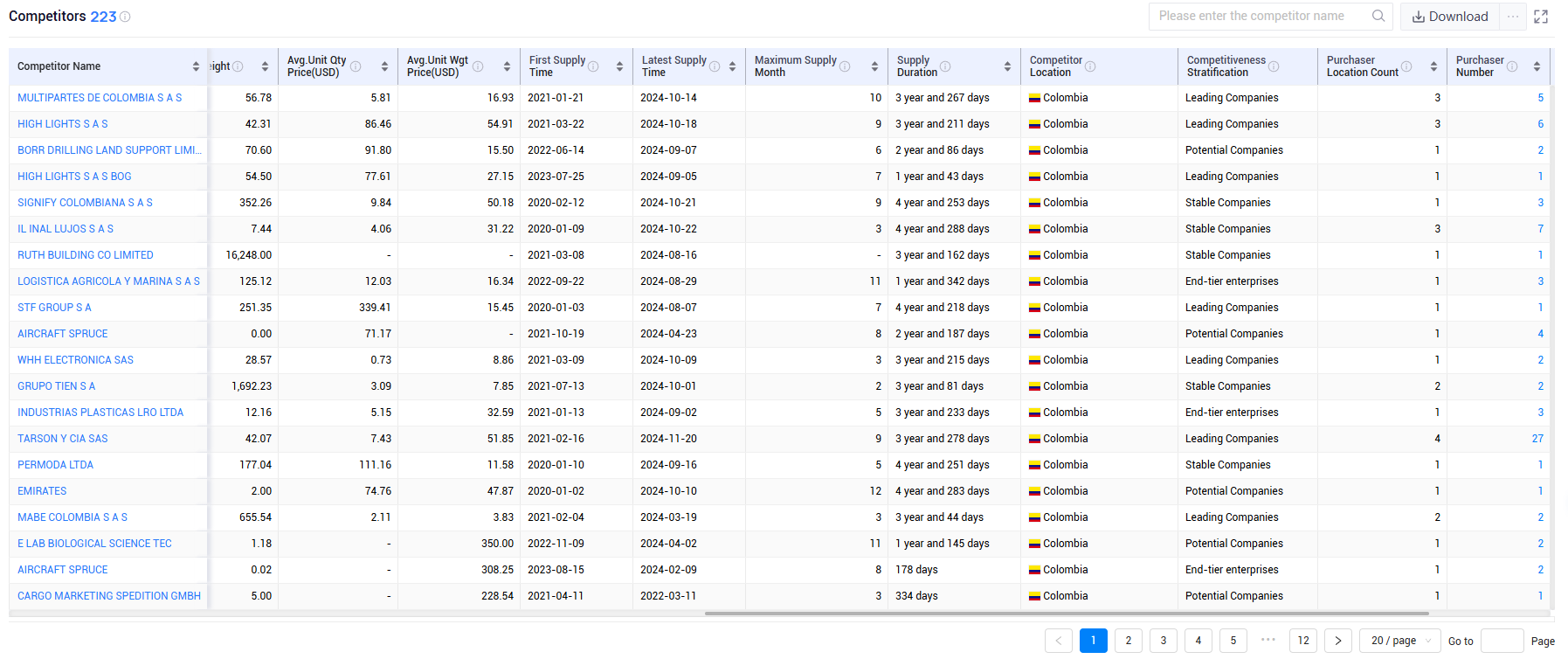Click info icon beside Supply Duration
This screenshot has width=1568, height=659.
coord(945,66)
